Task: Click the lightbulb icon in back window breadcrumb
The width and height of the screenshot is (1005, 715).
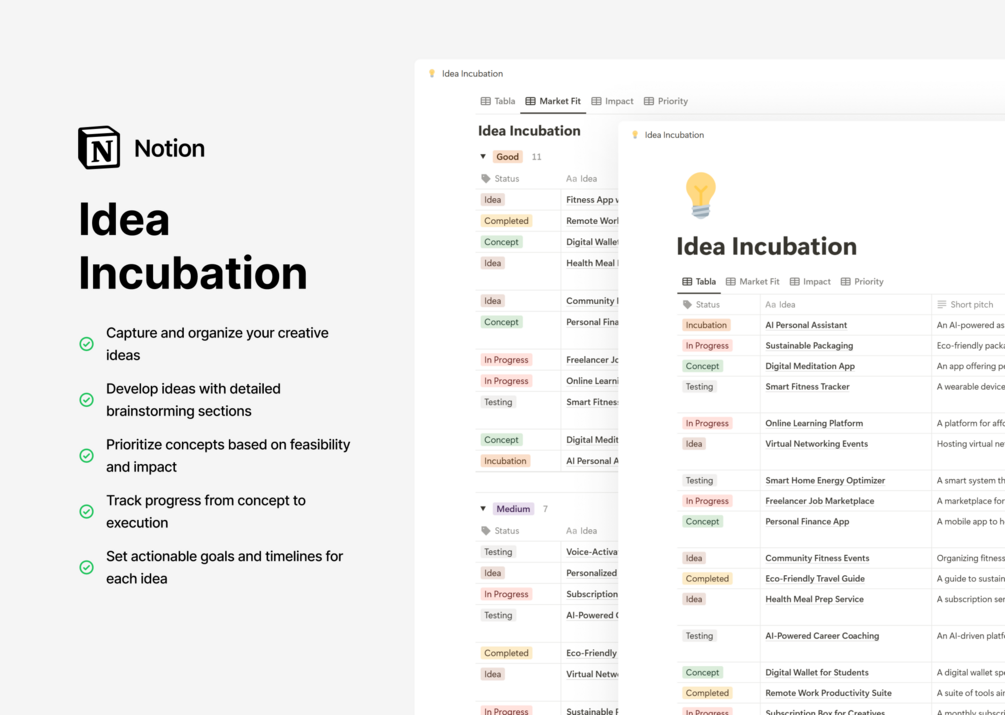Action: click(432, 74)
